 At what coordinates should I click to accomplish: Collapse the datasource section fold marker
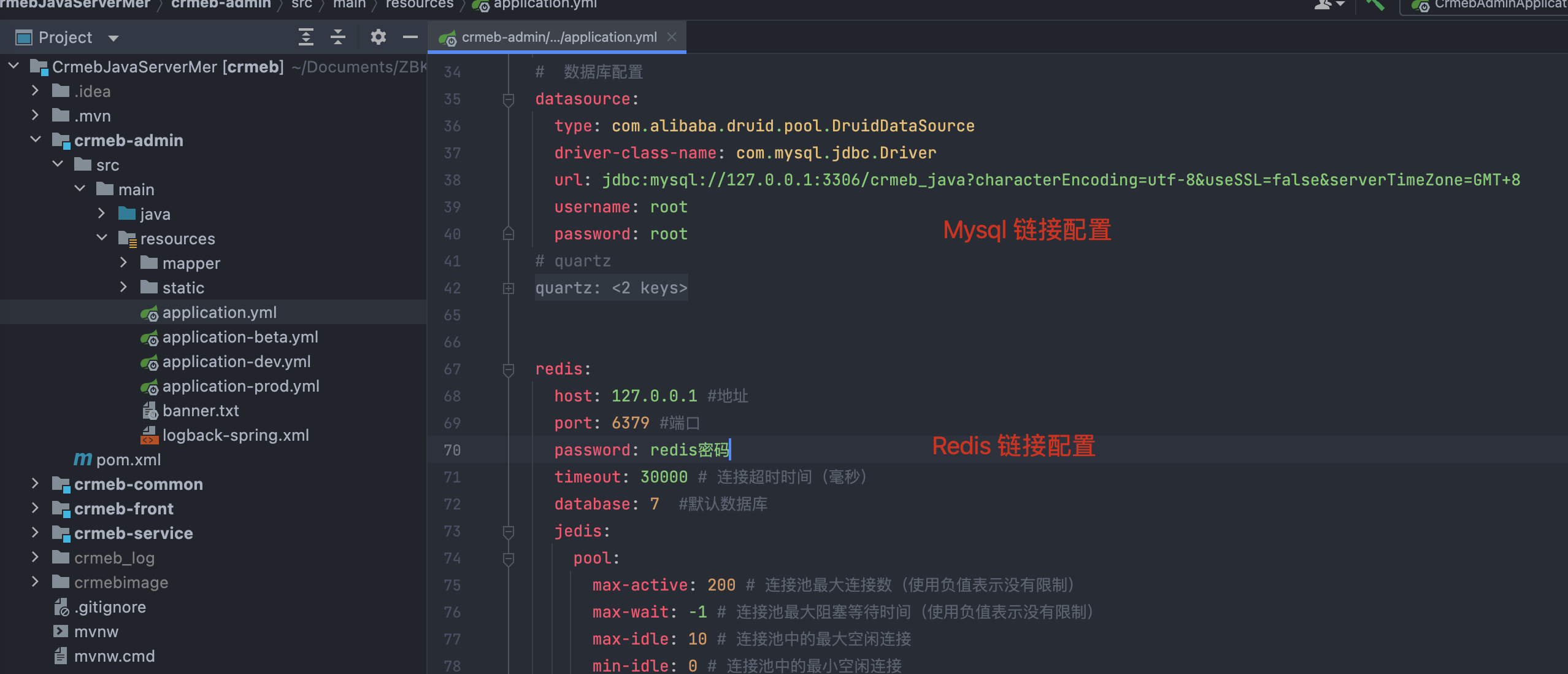point(508,99)
